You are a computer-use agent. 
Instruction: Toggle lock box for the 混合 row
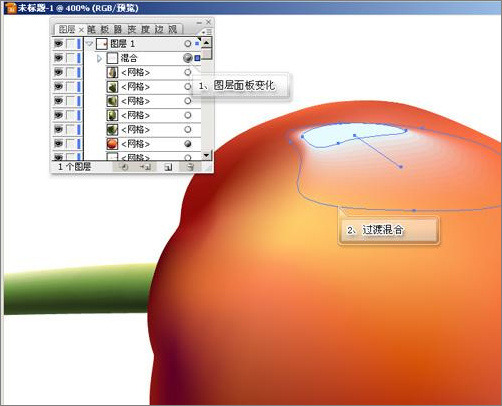pyautogui.click(x=70, y=58)
